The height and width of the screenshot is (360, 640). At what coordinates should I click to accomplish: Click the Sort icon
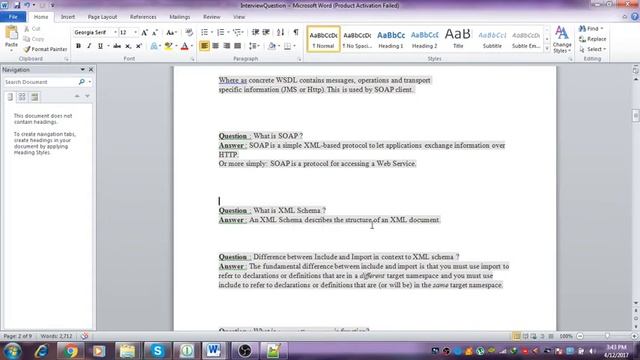point(280,32)
